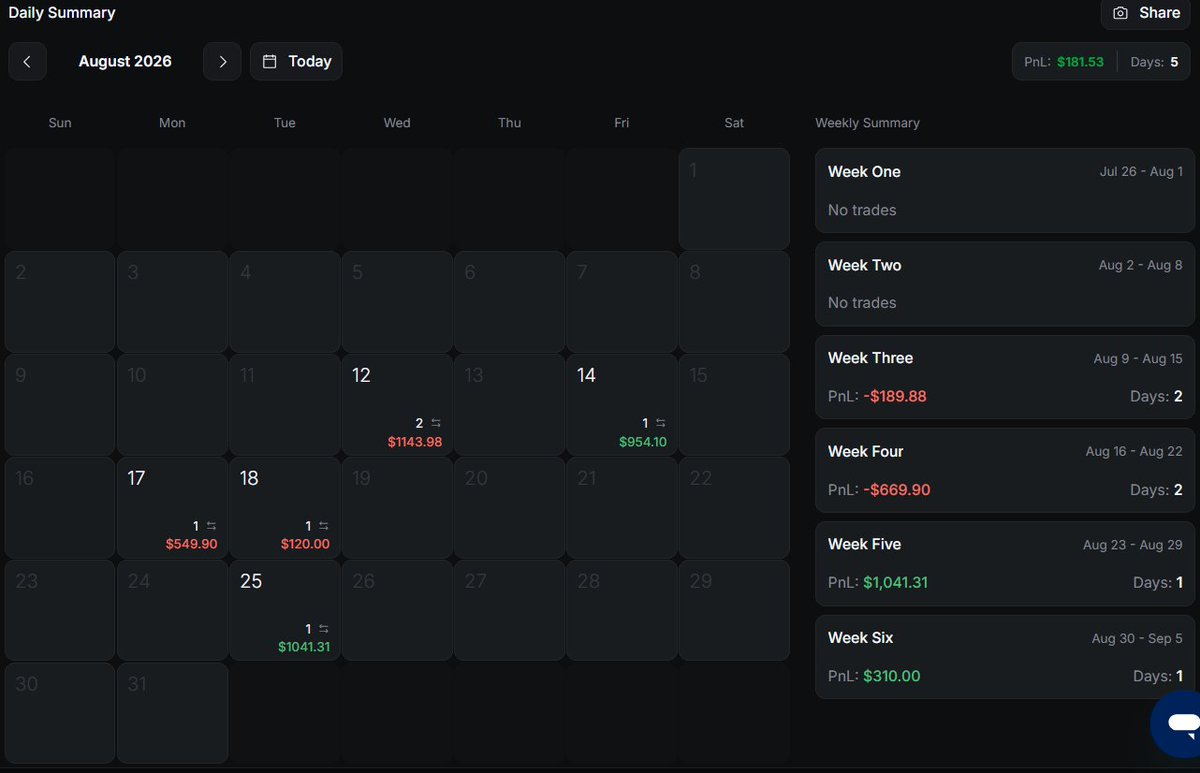Open August 17 day cell
The height and width of the screenshot is (773, 1200).
pos(171,508)
